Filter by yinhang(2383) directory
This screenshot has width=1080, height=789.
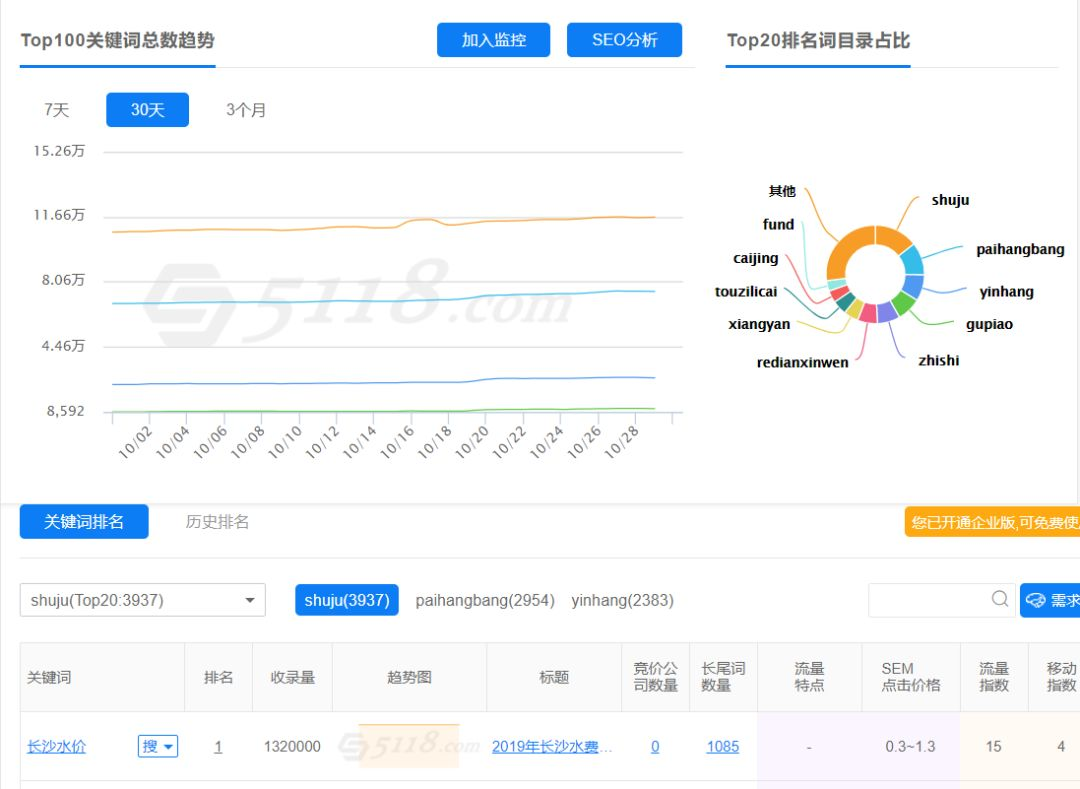click(622, 600)
